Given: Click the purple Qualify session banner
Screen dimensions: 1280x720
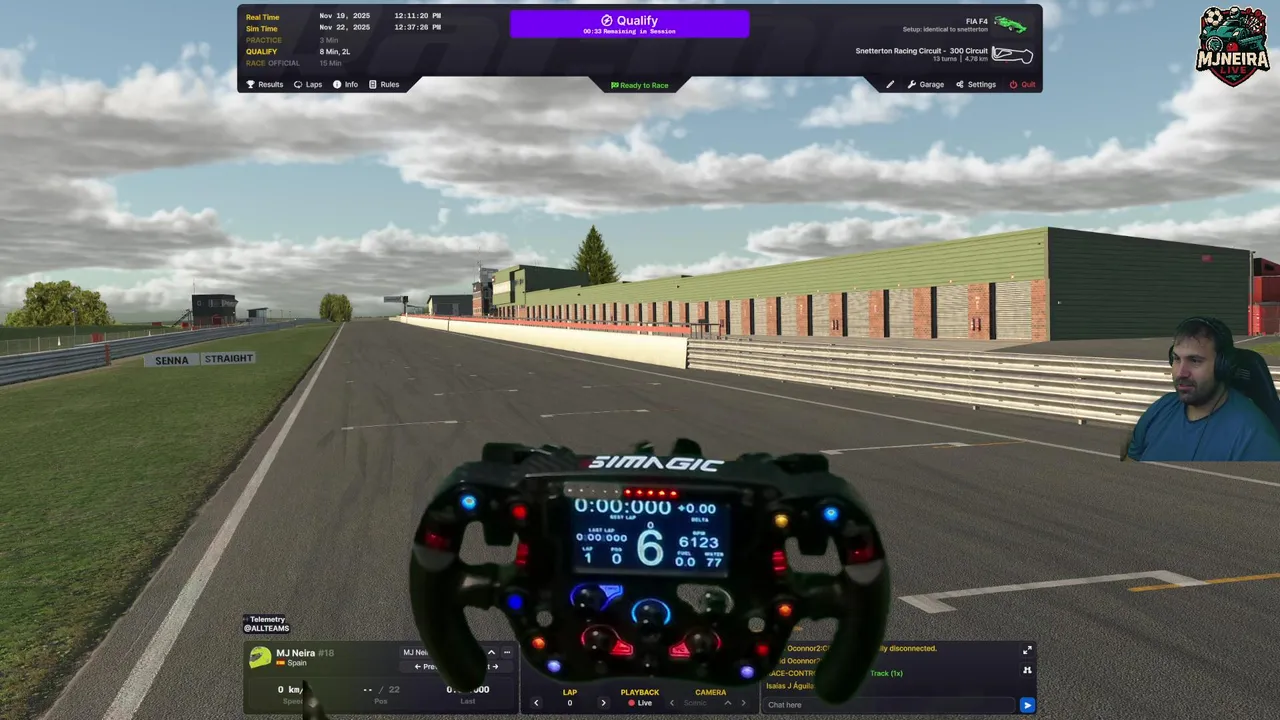Looking at the screenshot, I should click(629, 24).
